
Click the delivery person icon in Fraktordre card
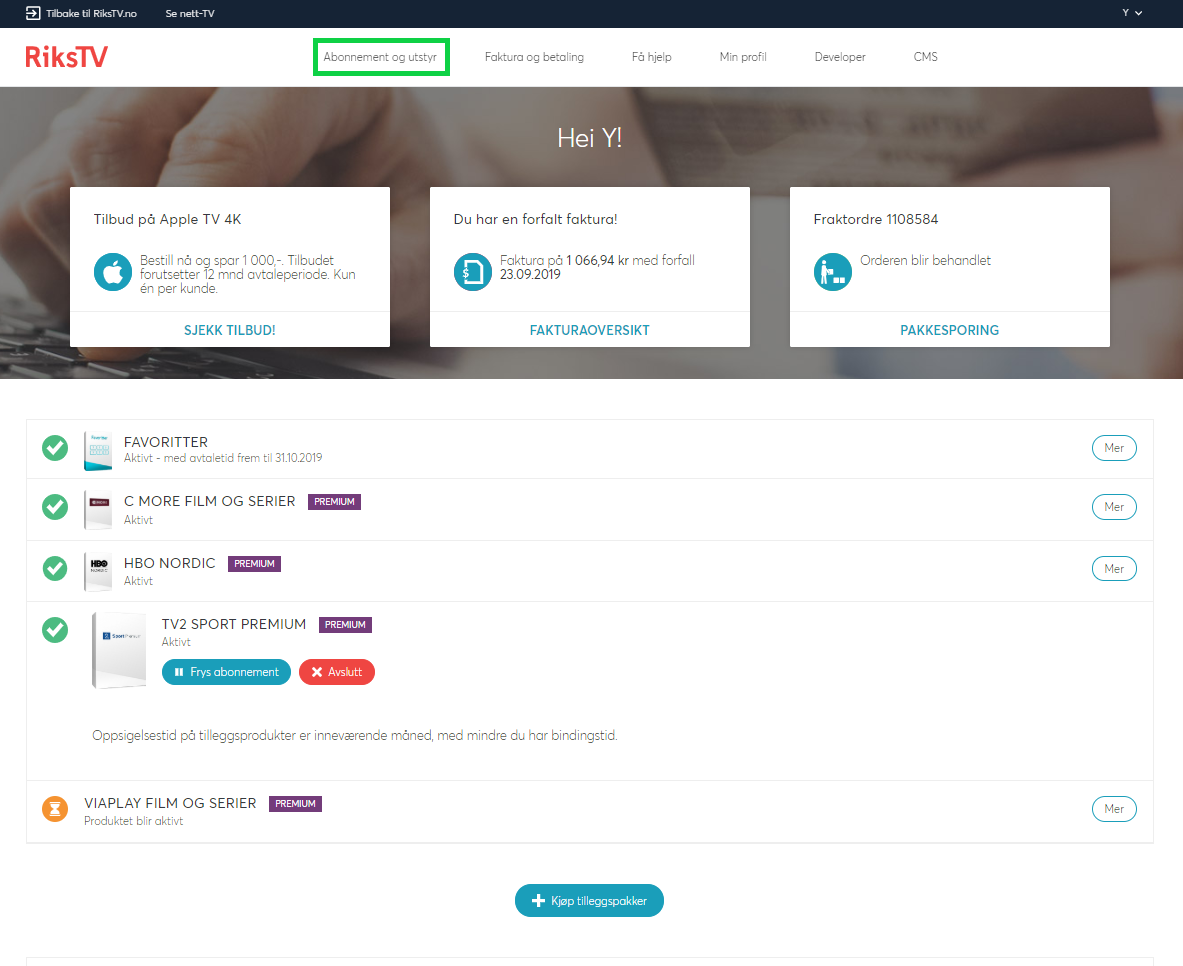coord(833,272)
